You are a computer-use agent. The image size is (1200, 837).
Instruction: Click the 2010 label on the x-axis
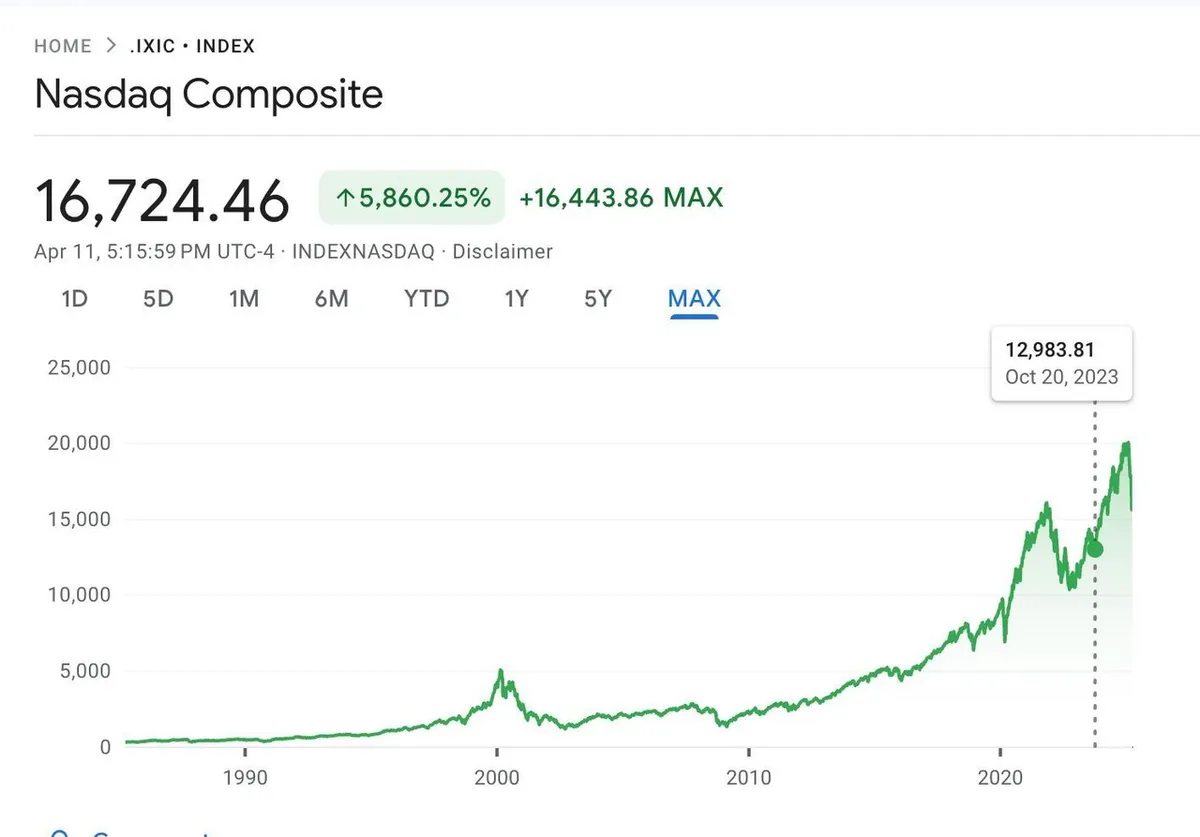click(748, 777)
